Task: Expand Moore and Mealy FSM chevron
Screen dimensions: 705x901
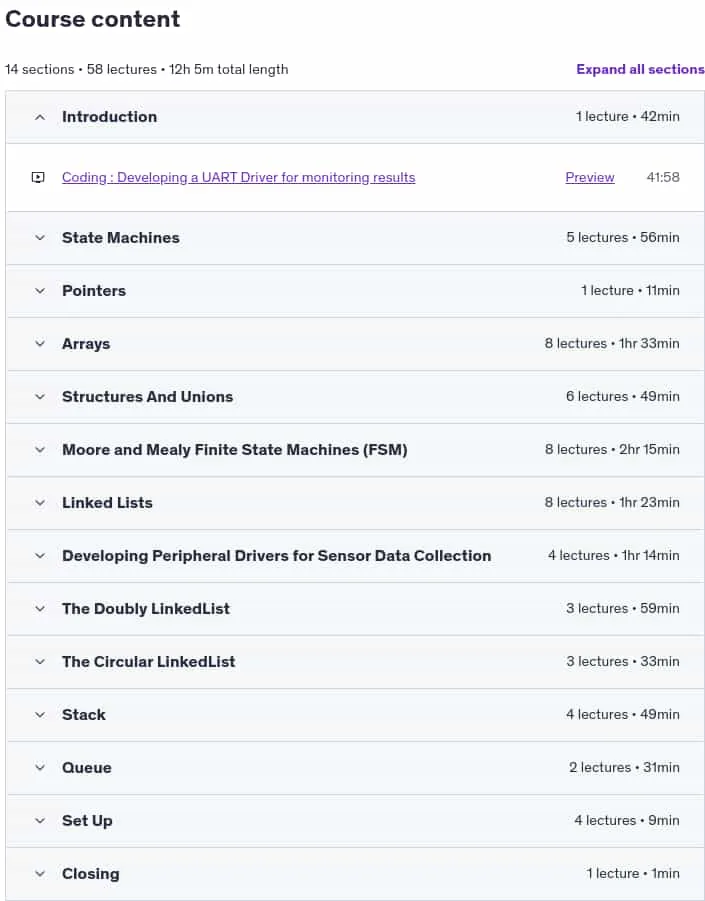Action: (40, 450)
